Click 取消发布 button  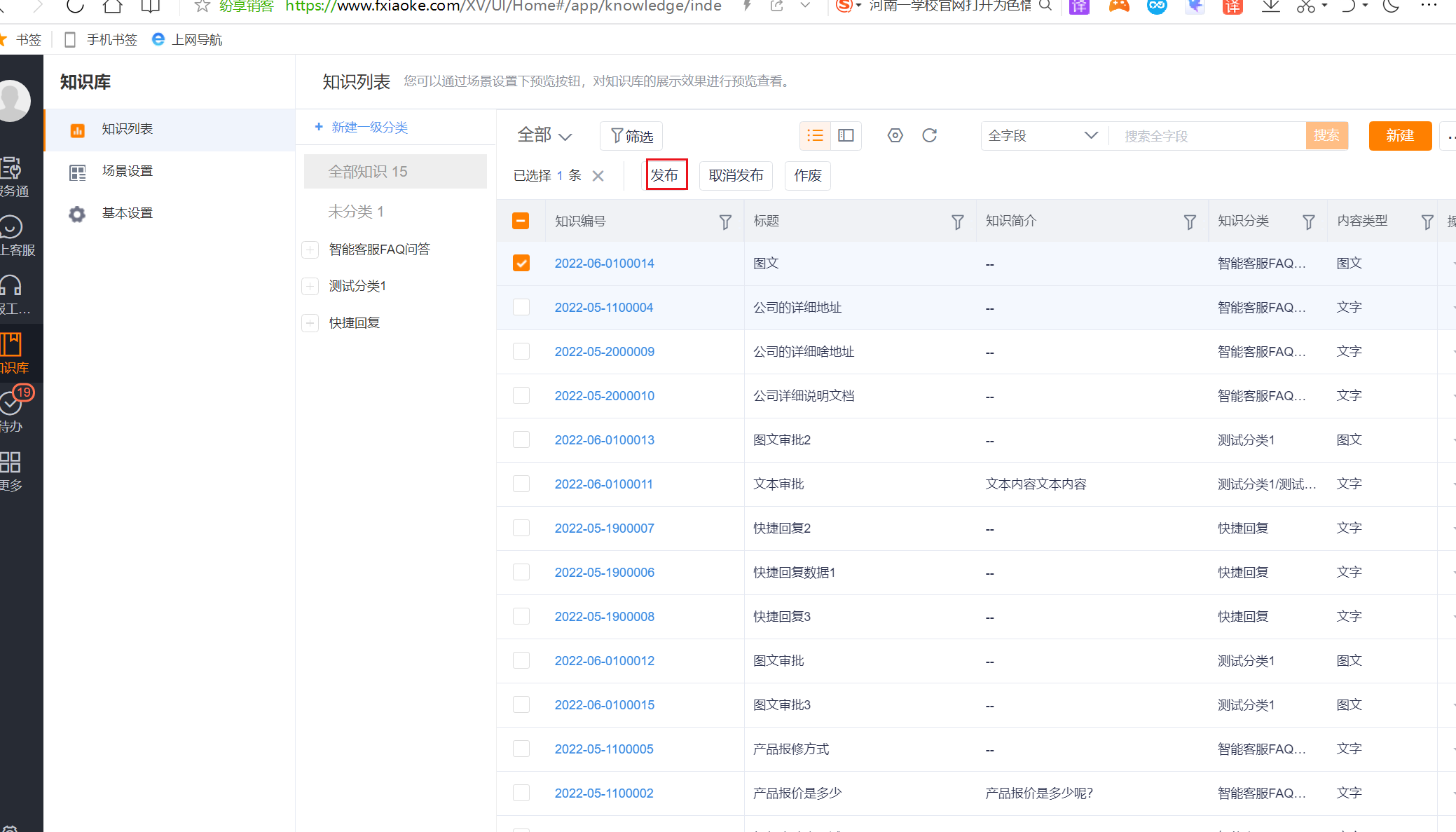tap(735, 175)
